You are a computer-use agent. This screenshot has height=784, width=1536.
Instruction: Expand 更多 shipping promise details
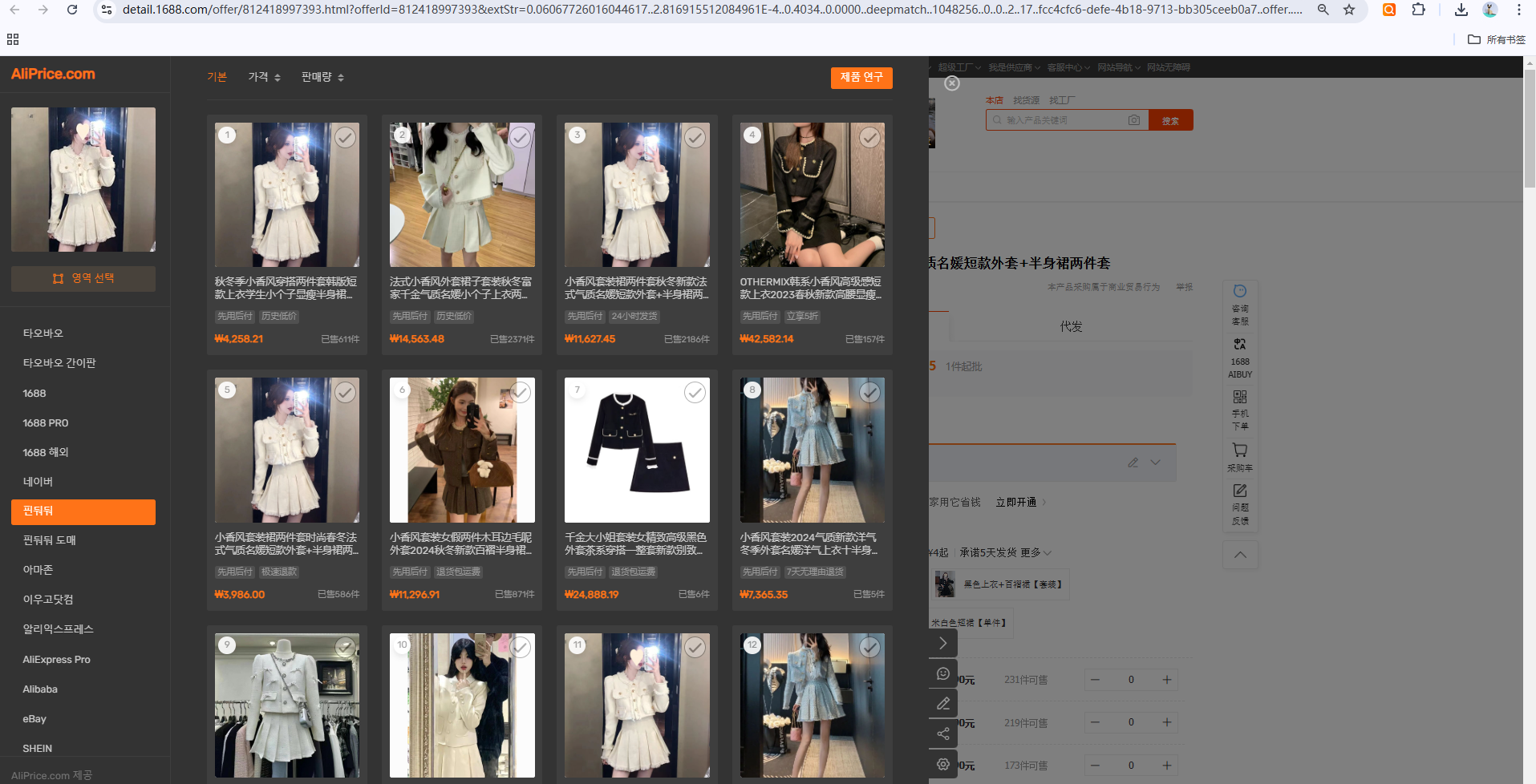point(1035,552)
